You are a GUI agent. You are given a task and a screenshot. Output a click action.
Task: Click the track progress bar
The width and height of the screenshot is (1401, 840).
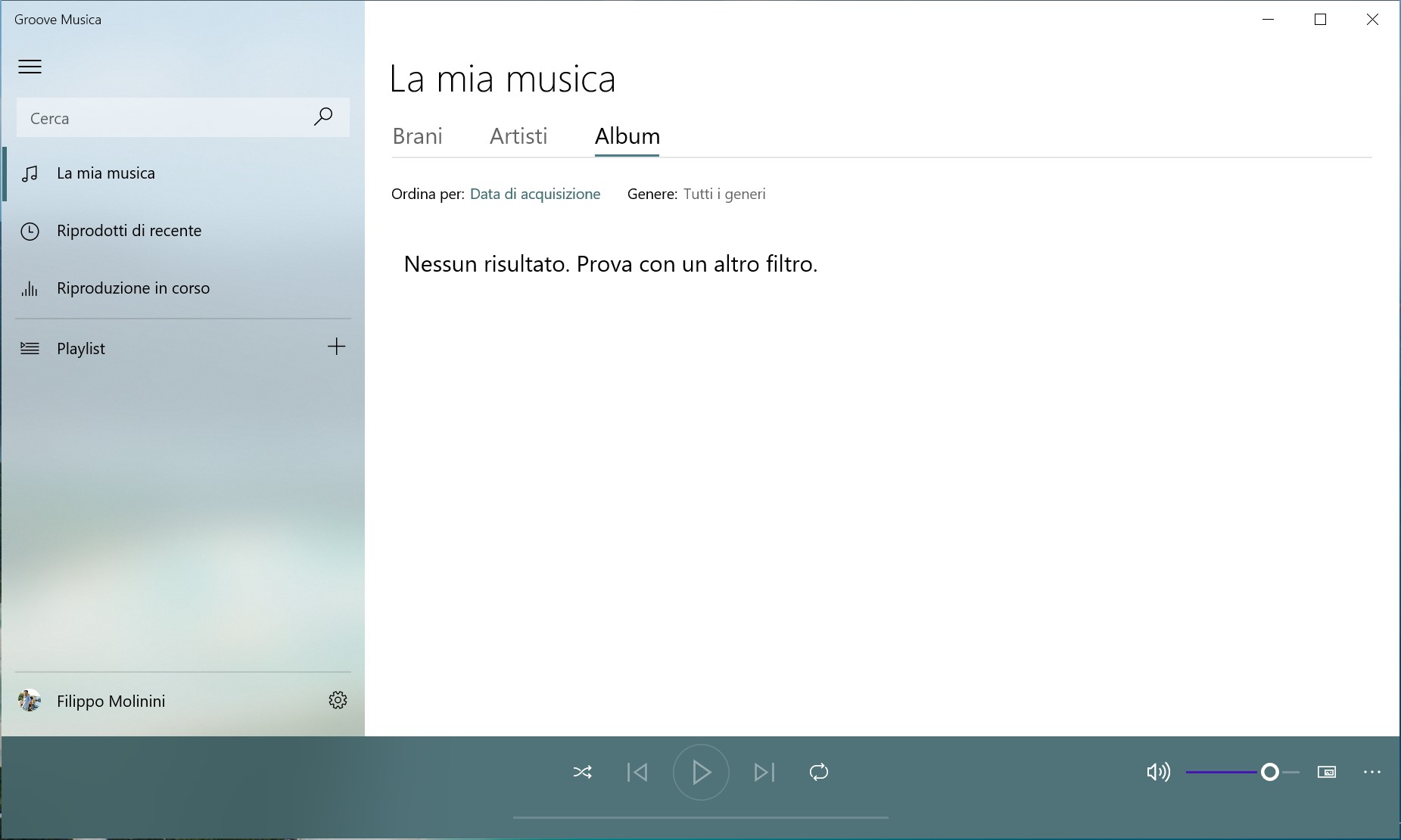[x=701, y=817]
